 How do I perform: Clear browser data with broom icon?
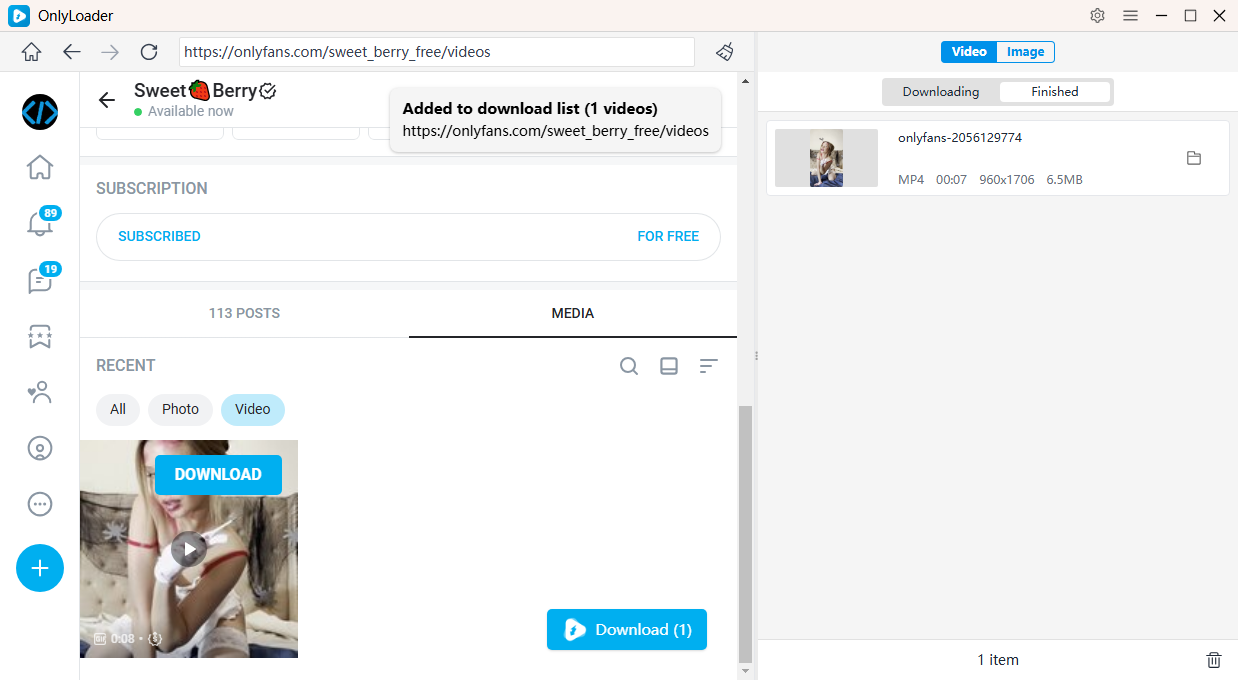[726, 52]
